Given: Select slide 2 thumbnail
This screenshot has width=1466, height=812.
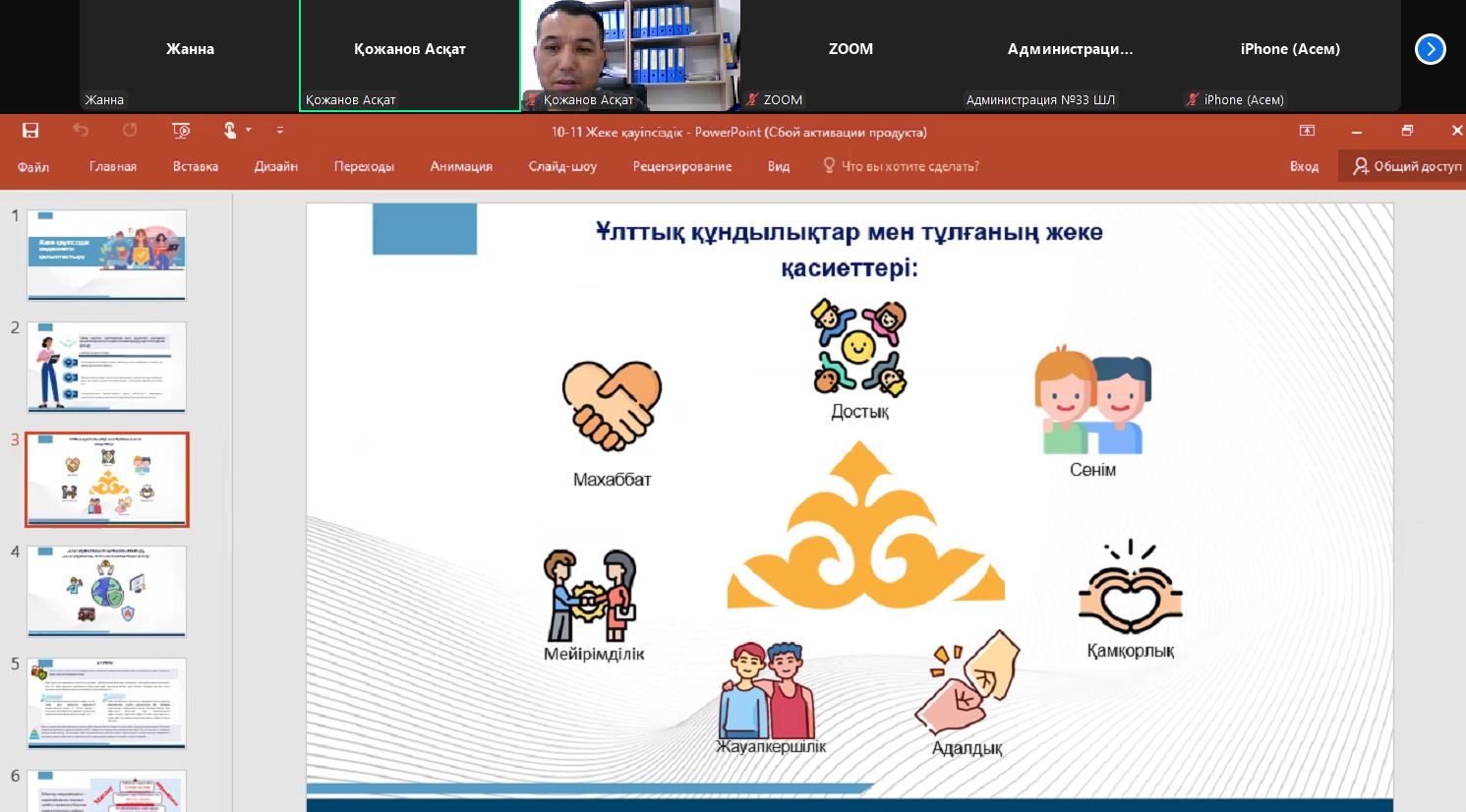Looking at the screenshot, I should click(106, 368).
